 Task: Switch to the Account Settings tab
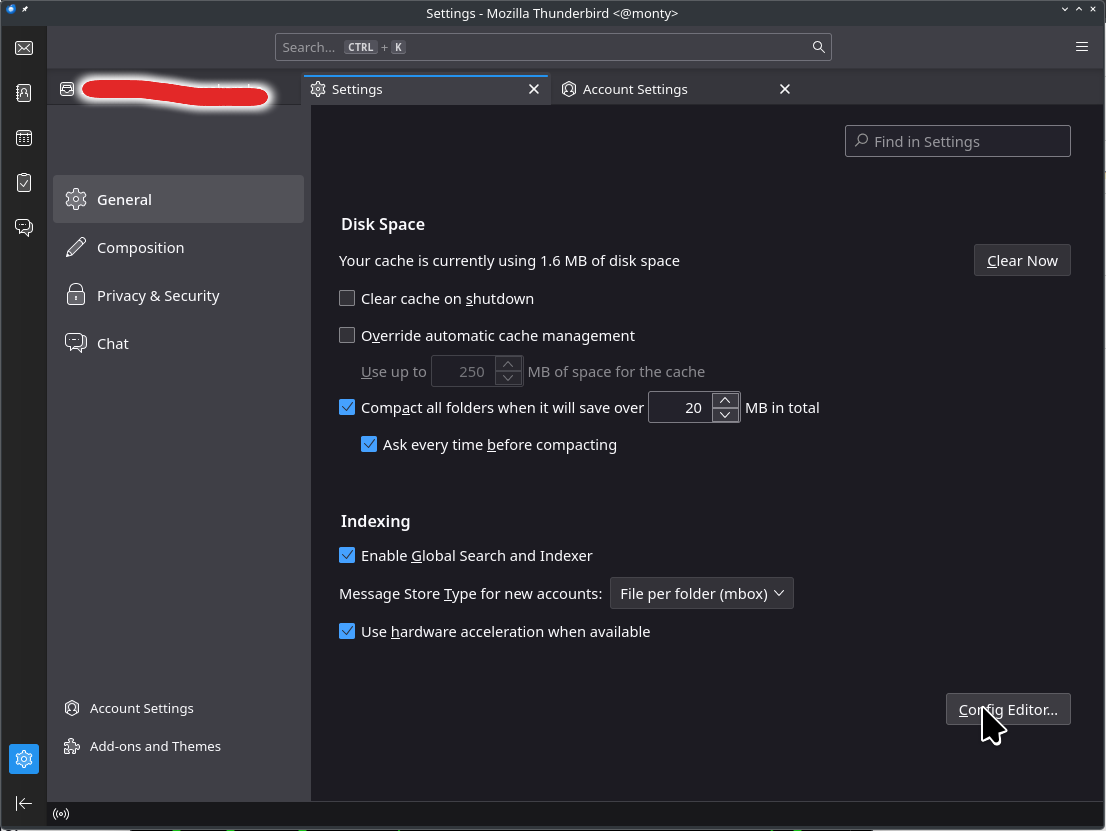[635, 89]
